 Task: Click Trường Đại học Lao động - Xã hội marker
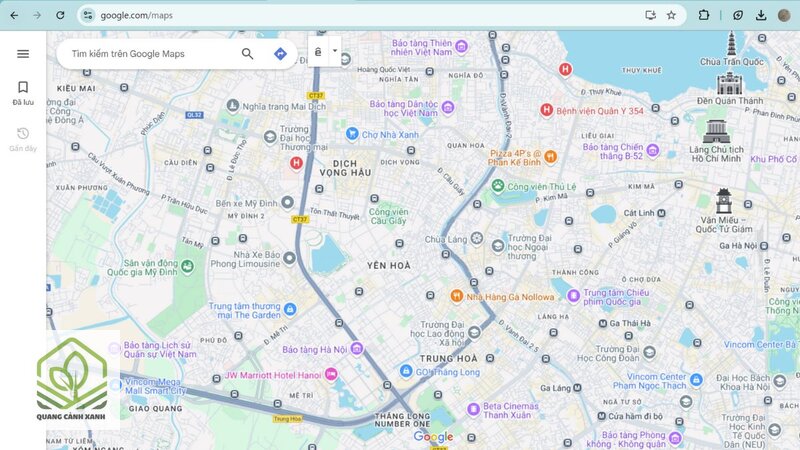click(474, 333)
